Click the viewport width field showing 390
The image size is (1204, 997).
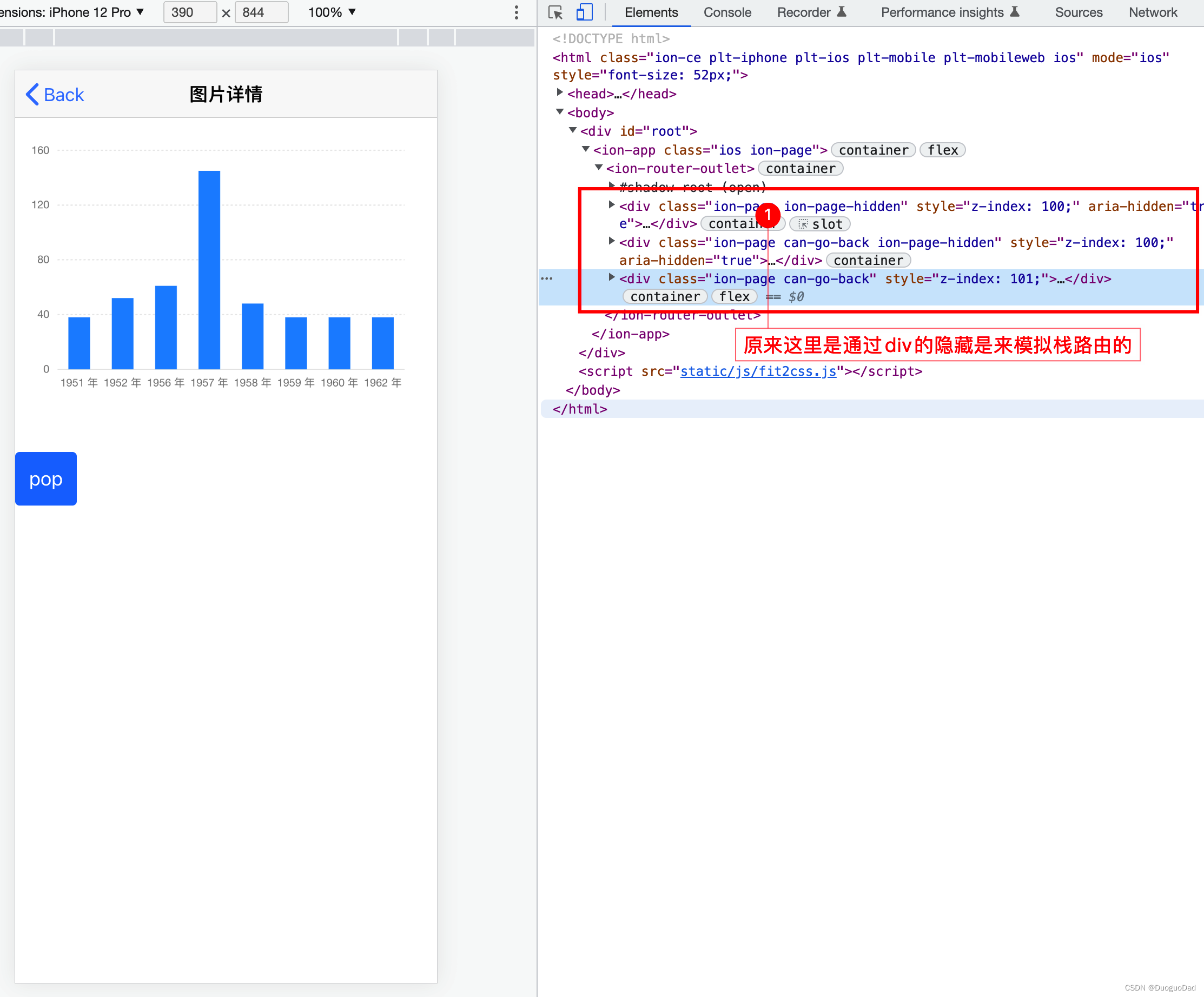[189, 12]
